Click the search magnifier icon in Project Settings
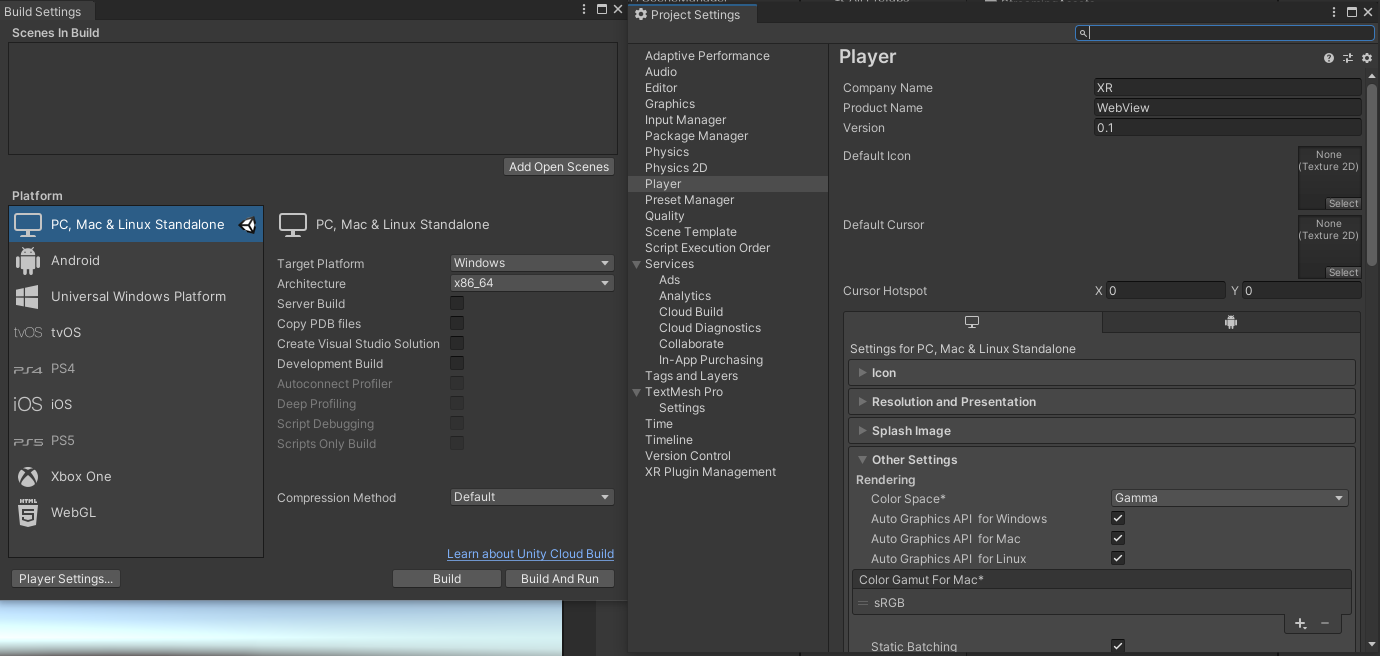1380x656 pixels. pos(1083,33)
